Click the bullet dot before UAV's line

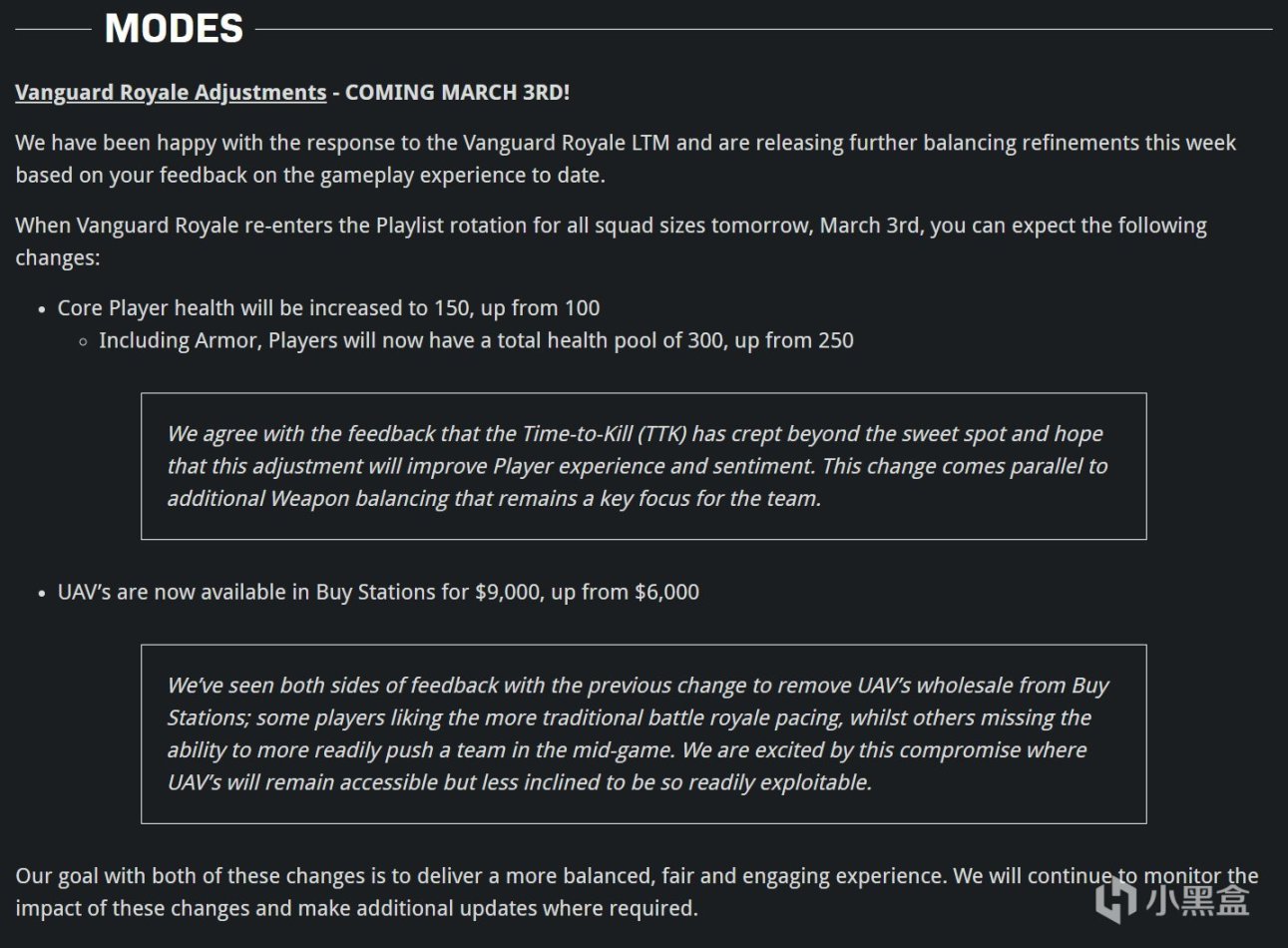(42, 594)
